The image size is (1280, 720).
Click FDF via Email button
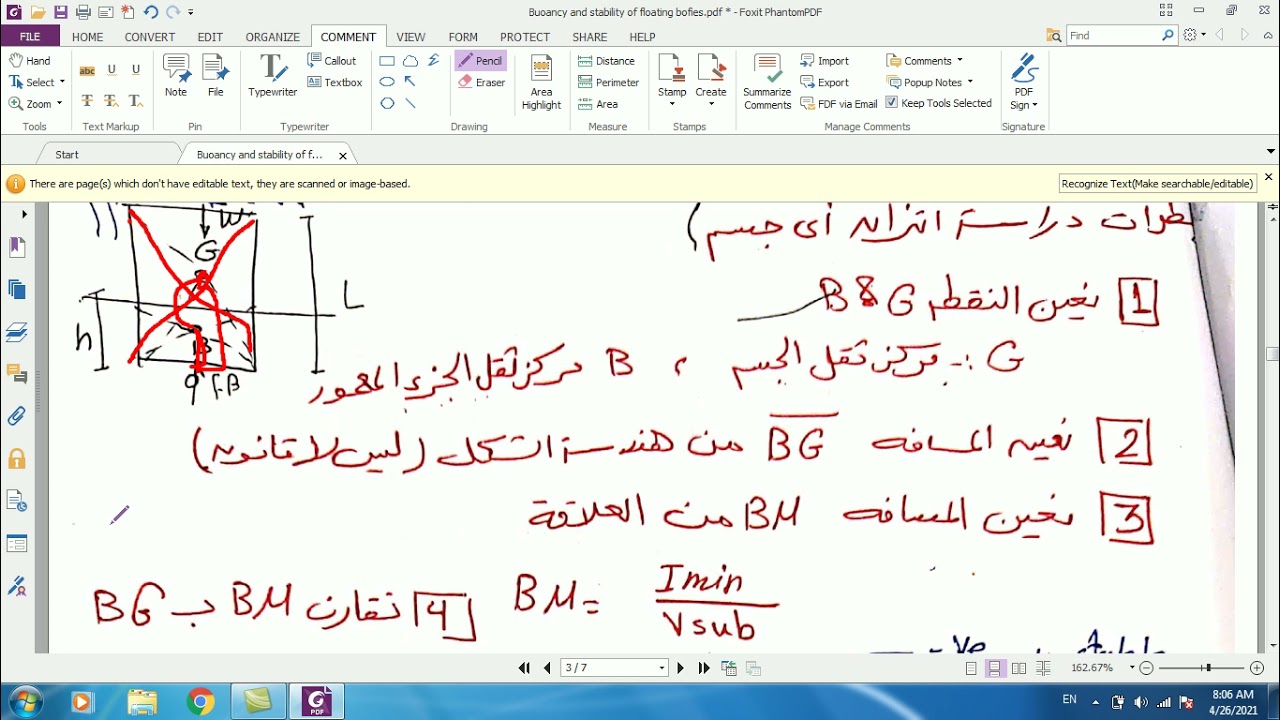point(839,104)
